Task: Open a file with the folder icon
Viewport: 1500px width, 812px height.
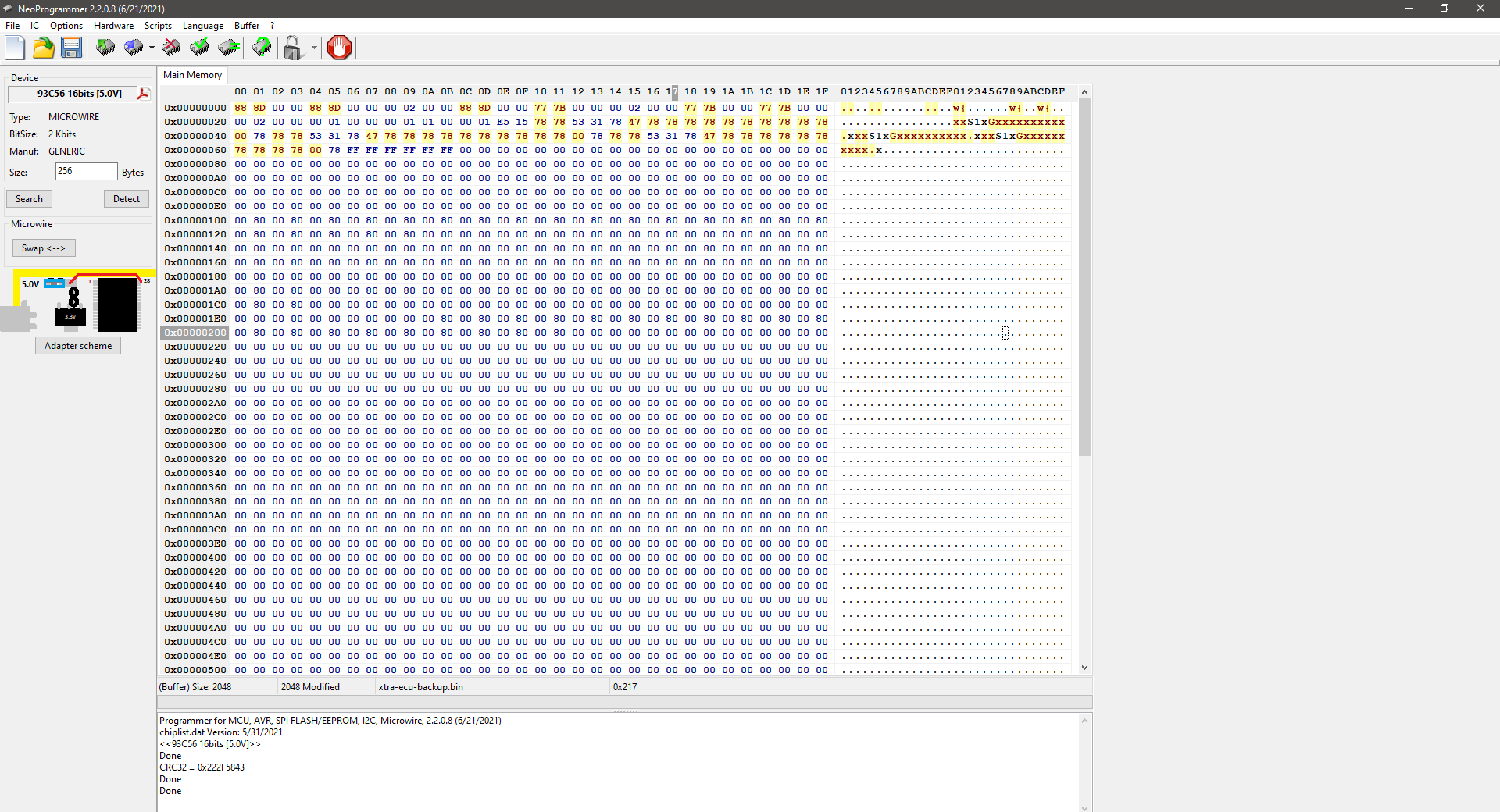Action: point(44,48)
